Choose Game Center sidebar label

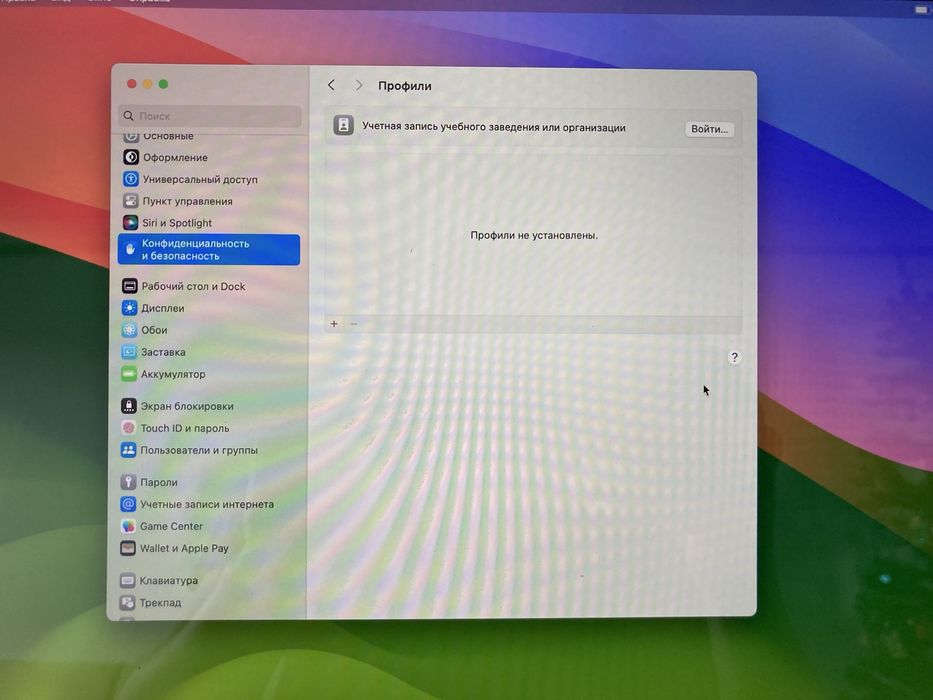[171, 526]
